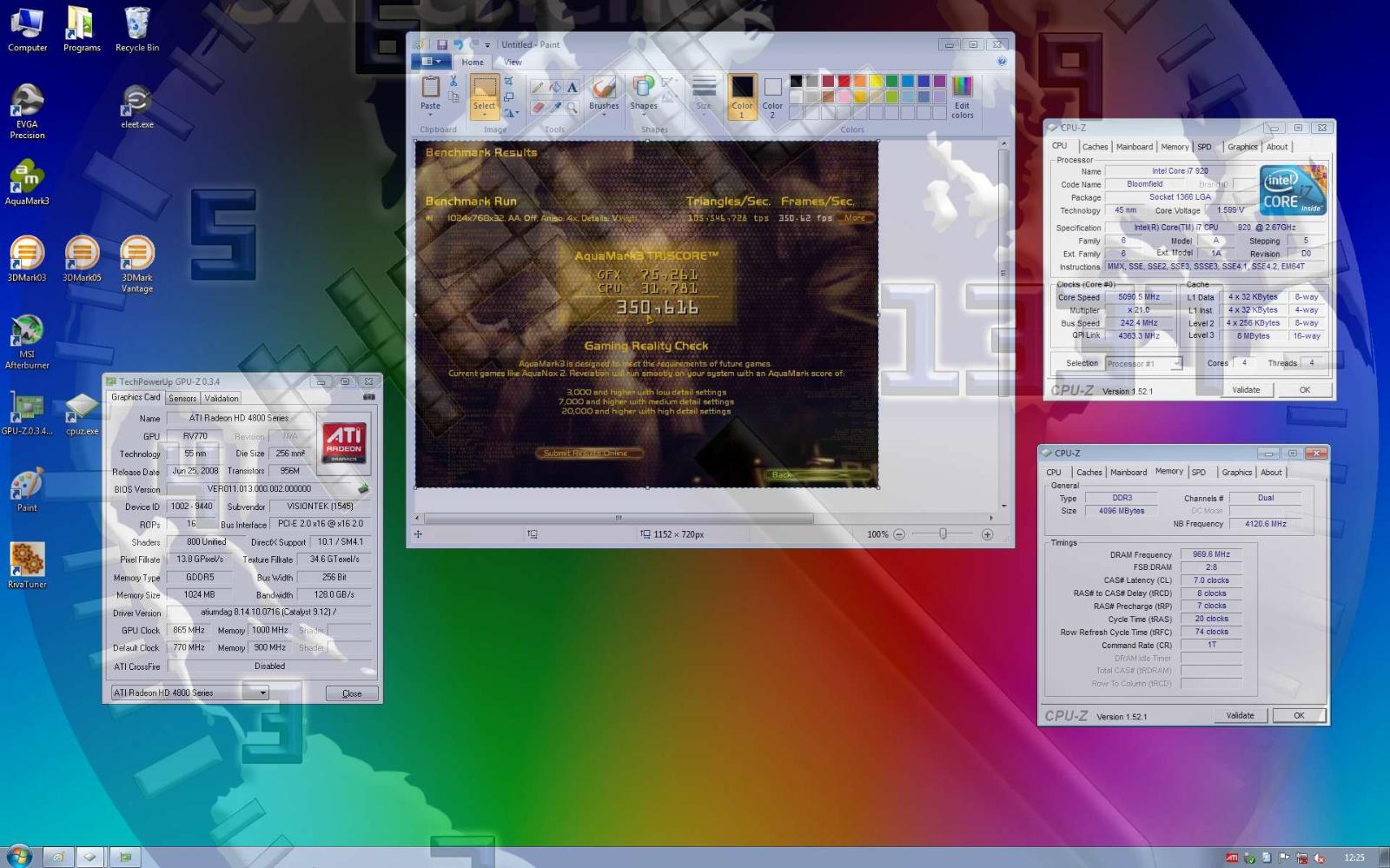Screen dimensions: 1390x868
Task: Open the Customize Quick Access Toolbar arrow
Action: pyautogui.click(x=487, y=45)
